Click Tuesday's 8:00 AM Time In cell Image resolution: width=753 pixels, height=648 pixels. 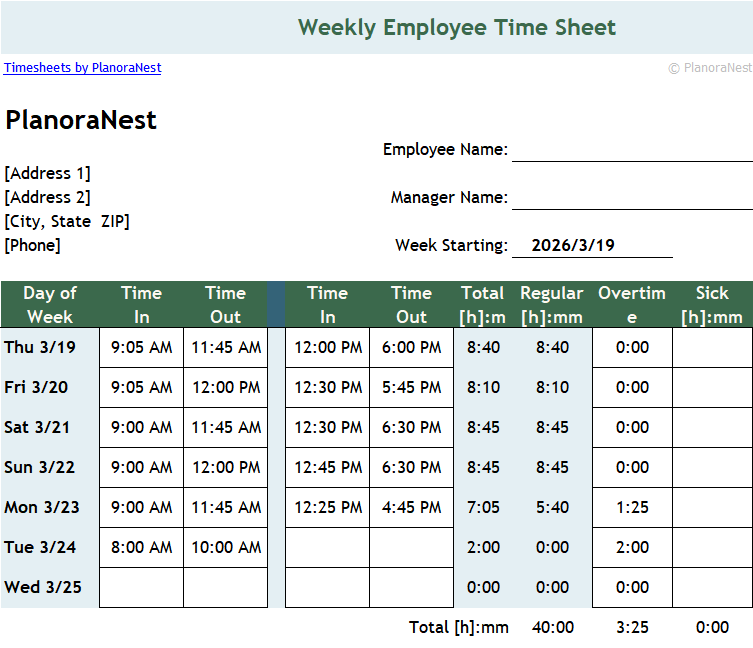(x=142, y=547)
